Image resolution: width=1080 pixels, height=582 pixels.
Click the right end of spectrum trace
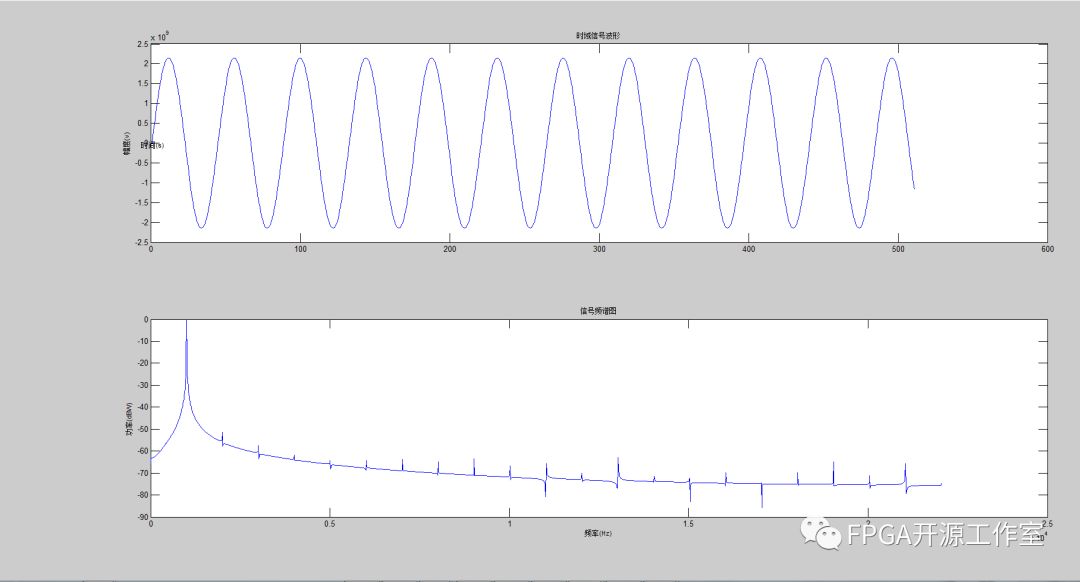point(941,485)
